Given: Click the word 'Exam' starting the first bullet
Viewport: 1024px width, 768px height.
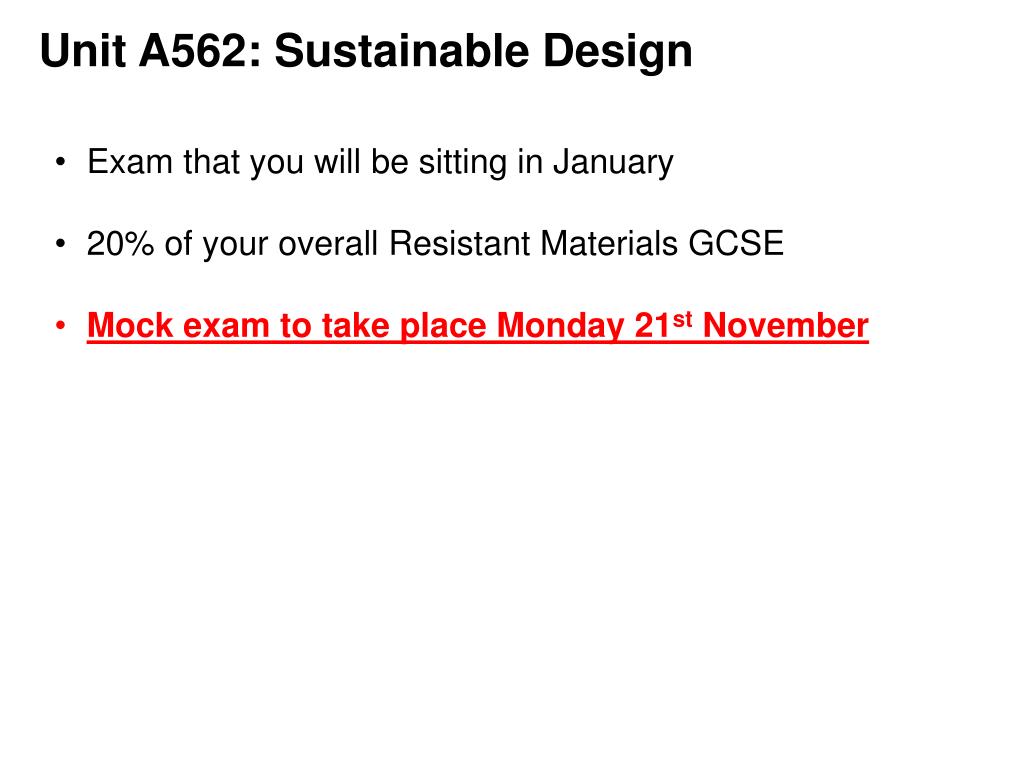Looking at the screenshot, I should point(129,161).
